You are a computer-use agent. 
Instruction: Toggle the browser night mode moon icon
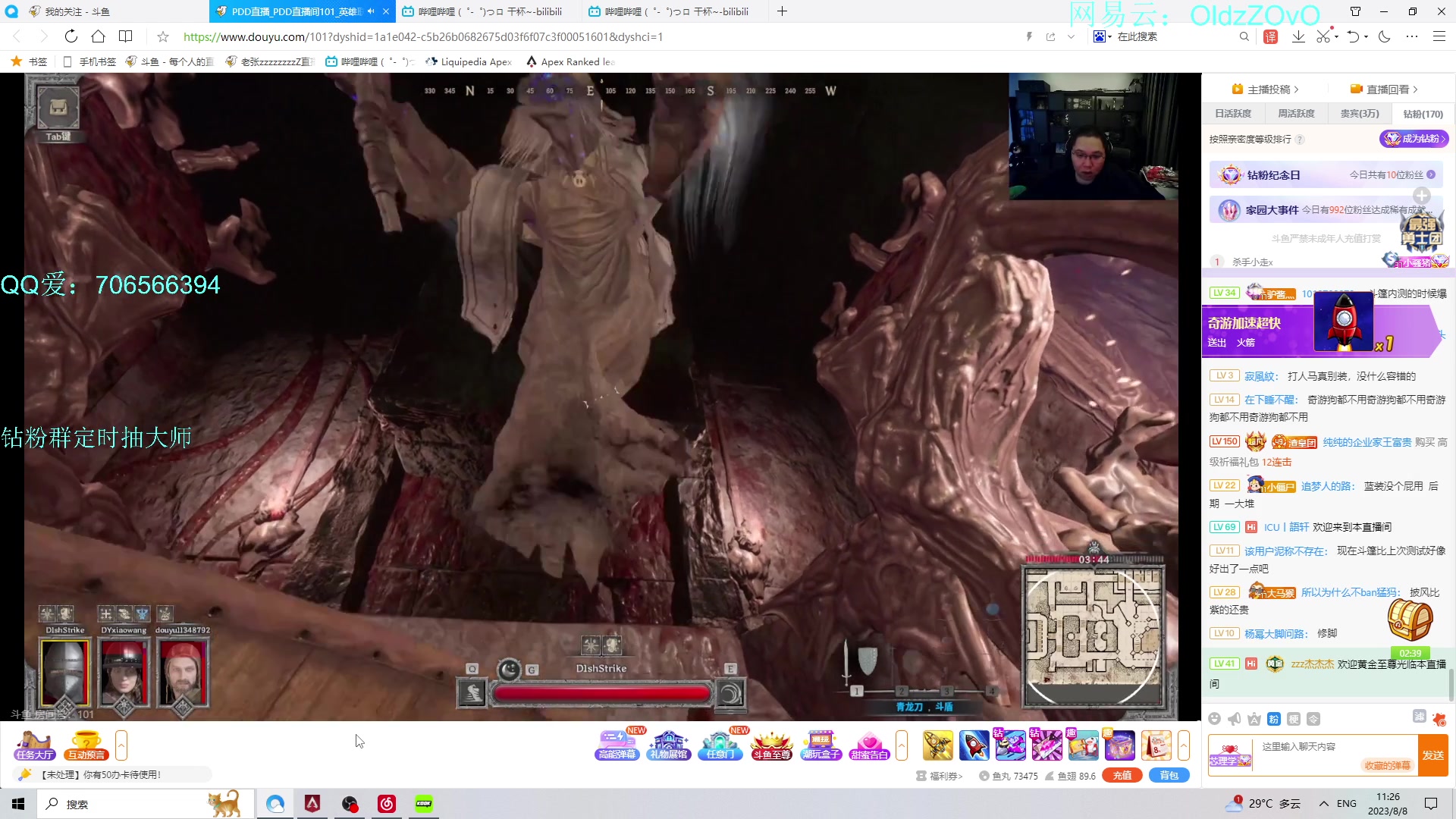pos(1384,36)
